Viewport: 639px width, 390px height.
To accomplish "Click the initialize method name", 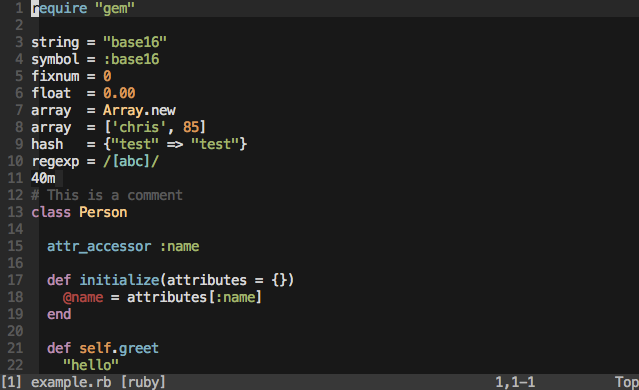I will tap(119, 280).
